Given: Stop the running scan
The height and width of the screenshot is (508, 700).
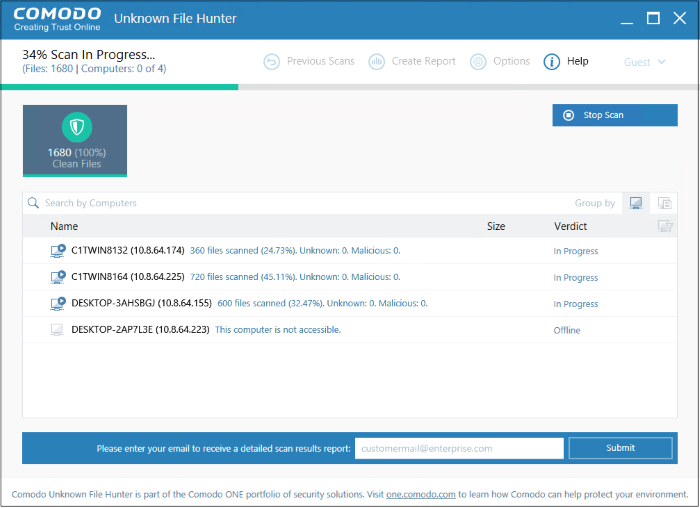Looking at the screenshot, I should (615, 115).
